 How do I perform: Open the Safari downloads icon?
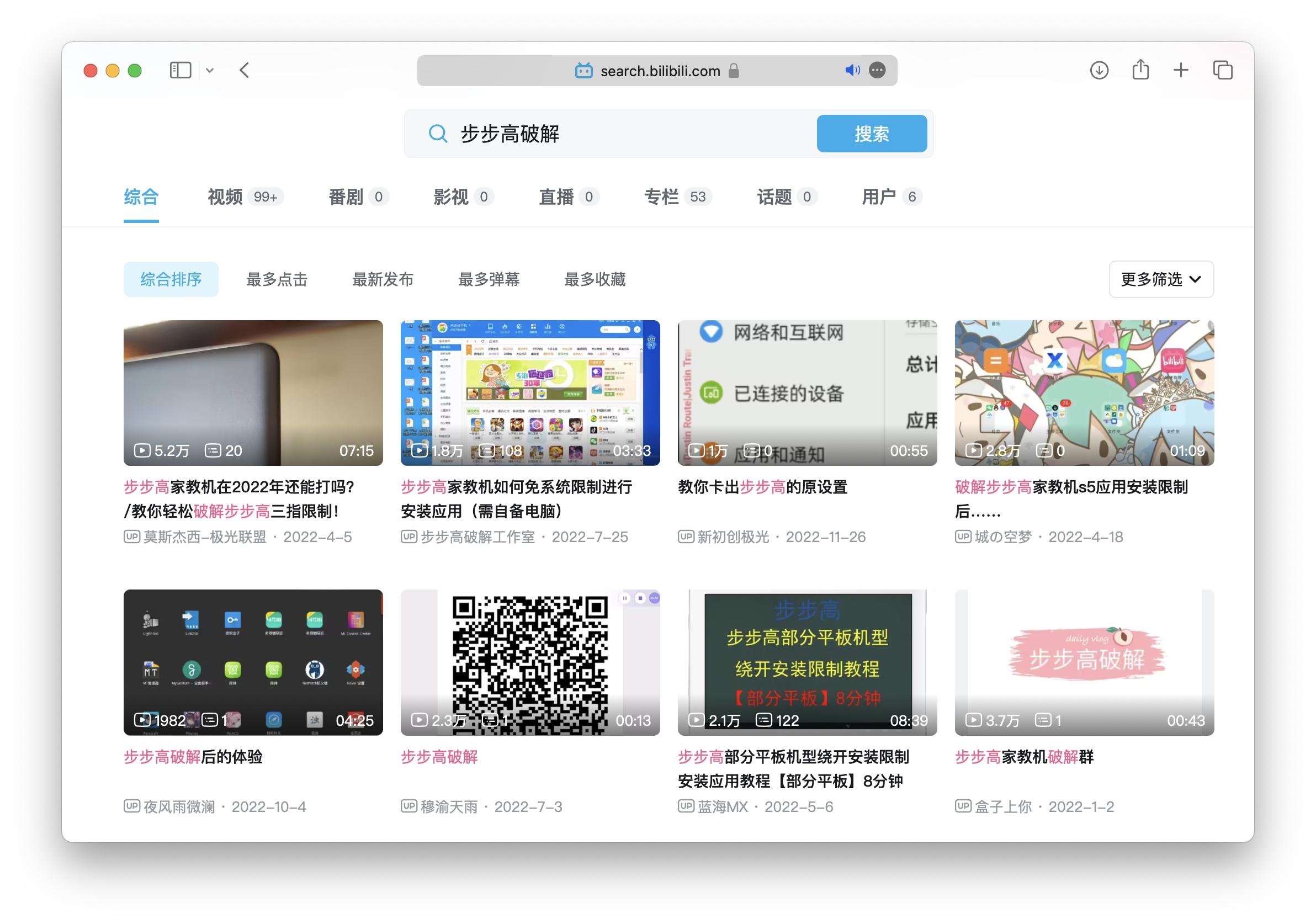click(1098, 71)
